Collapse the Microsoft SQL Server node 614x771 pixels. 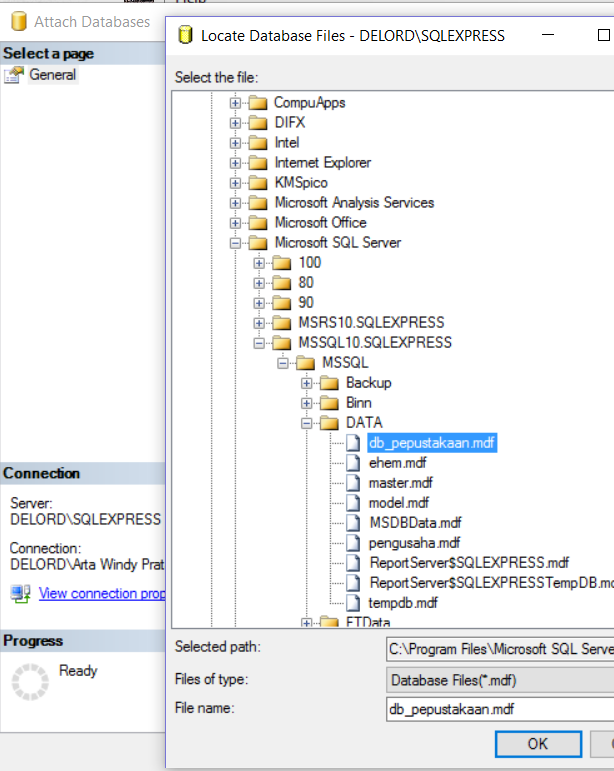235,243
